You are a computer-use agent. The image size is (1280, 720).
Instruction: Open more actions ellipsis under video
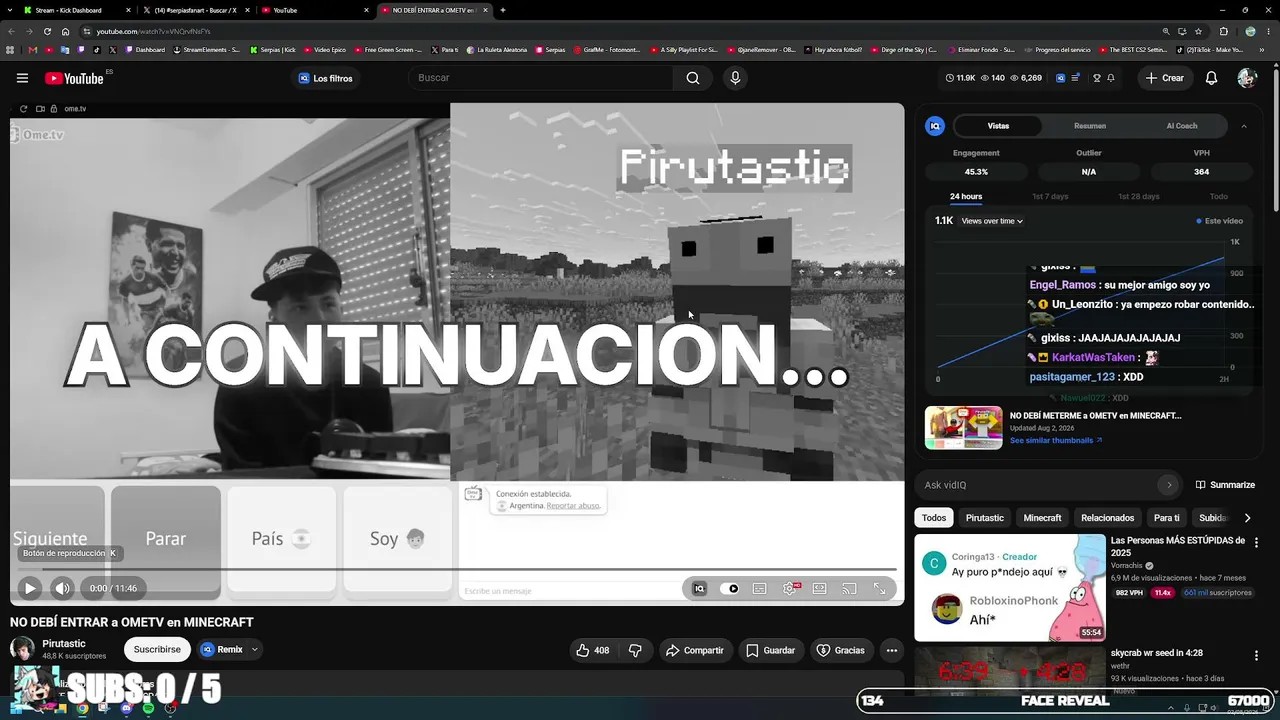[x=892, y=650]
